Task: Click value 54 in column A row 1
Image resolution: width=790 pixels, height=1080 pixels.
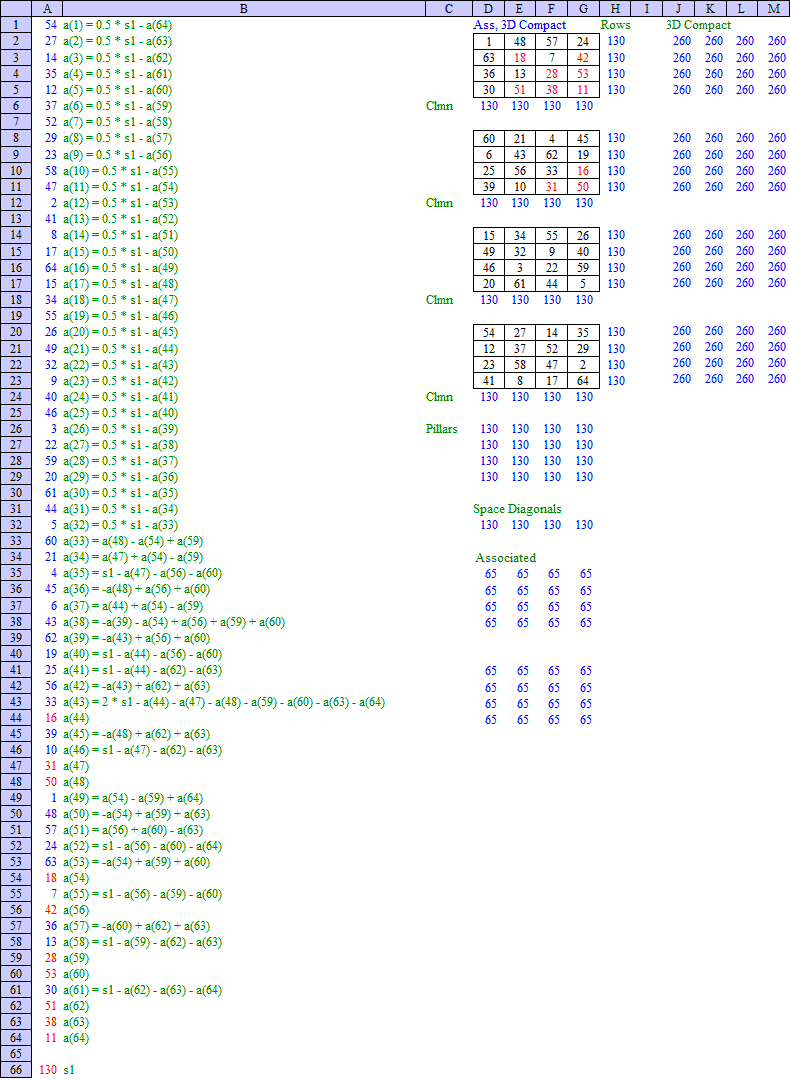Action: pos(51,25)
